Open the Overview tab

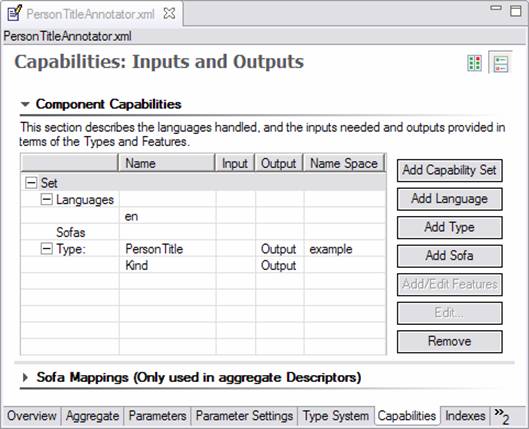[x=32, y=416]
